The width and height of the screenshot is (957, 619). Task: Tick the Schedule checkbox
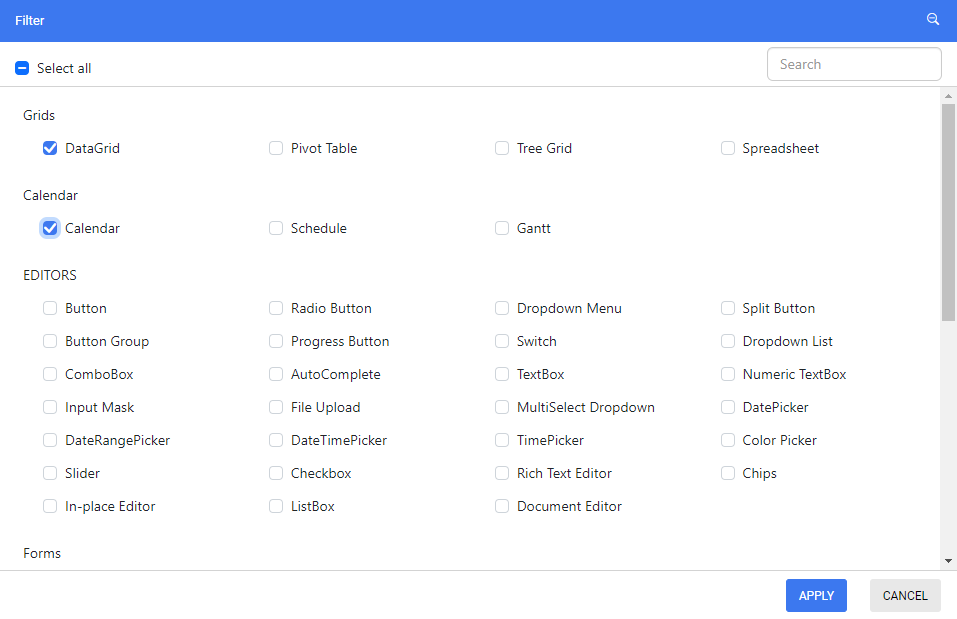coord(276,228)
